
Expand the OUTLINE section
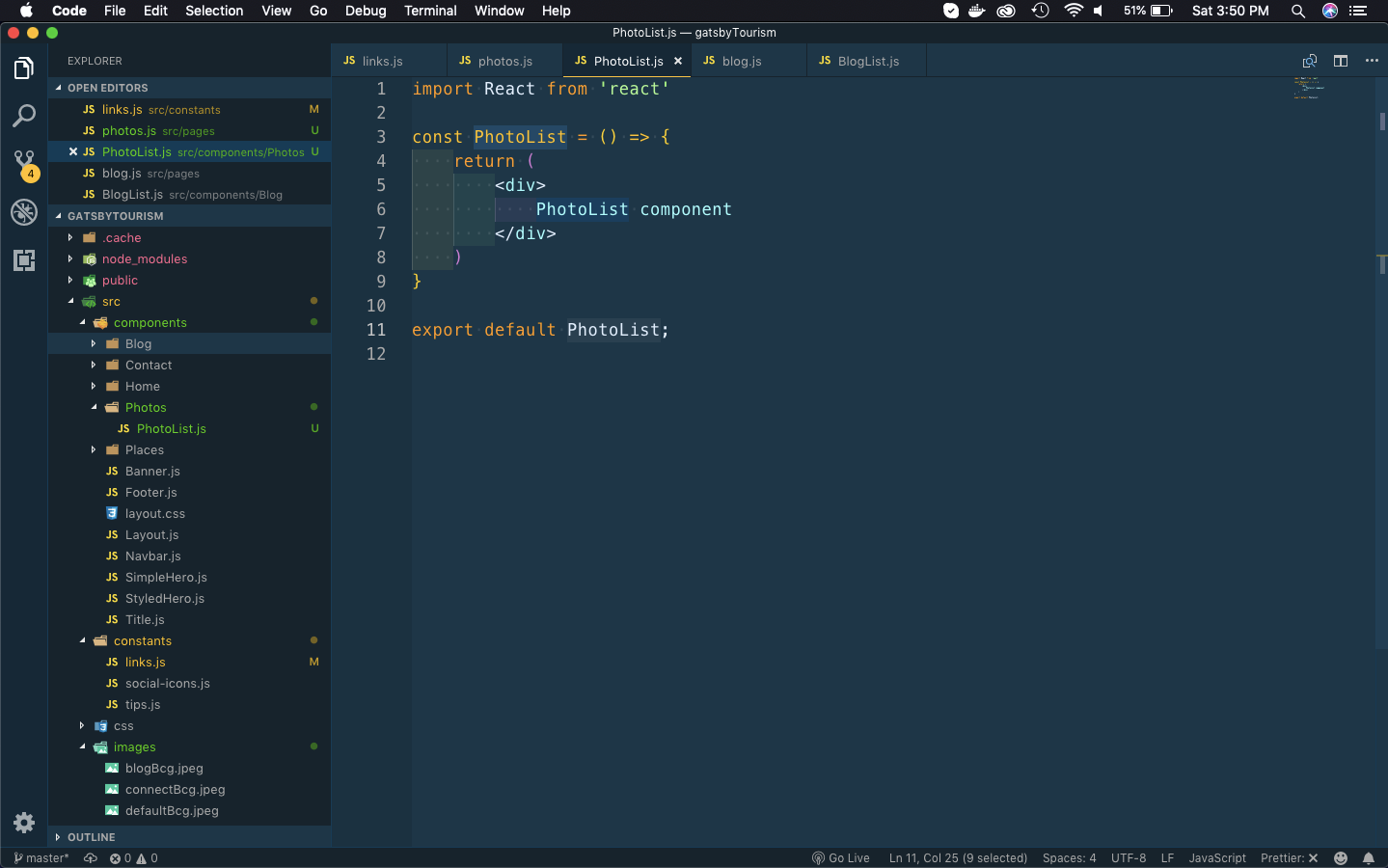tap(91, 837)
